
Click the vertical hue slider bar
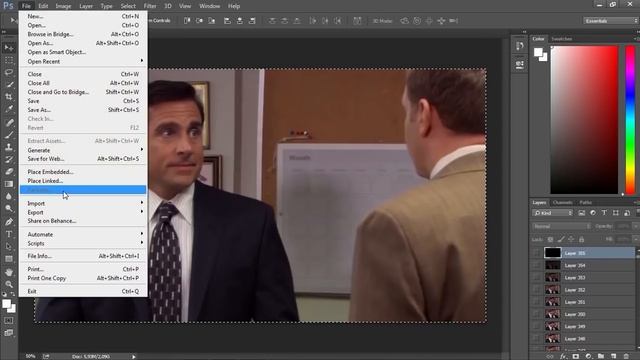(630, 120)
